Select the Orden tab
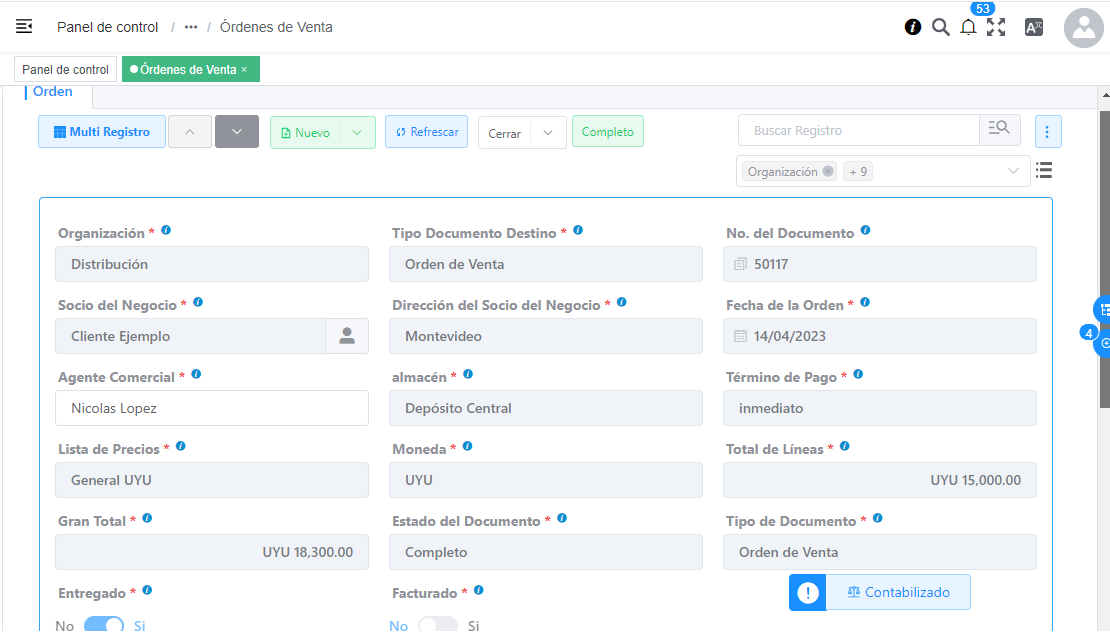Viewport: 1110px width, 635px height. click(53, 92)
